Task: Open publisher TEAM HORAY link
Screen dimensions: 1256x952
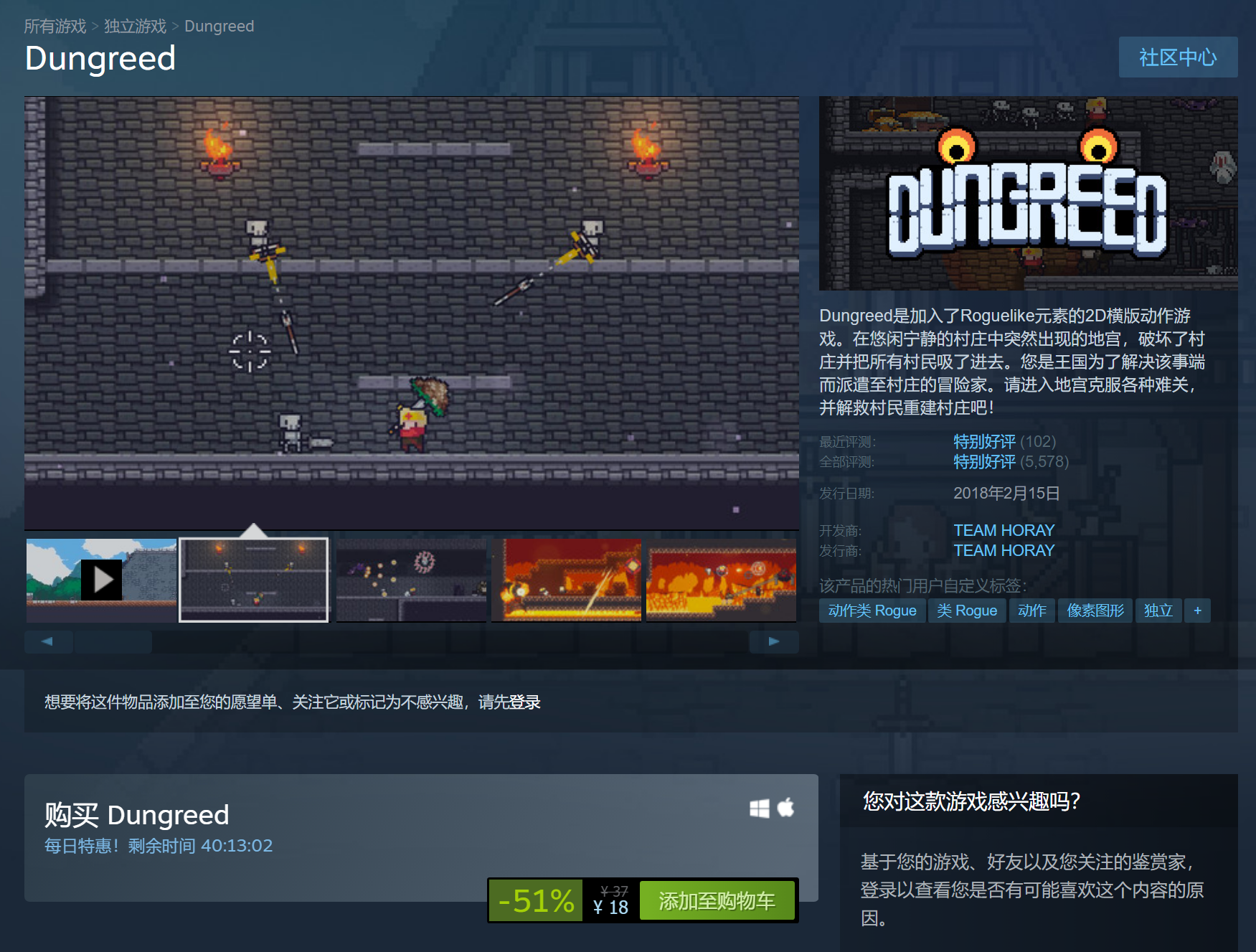Action: pos(1004,550)
